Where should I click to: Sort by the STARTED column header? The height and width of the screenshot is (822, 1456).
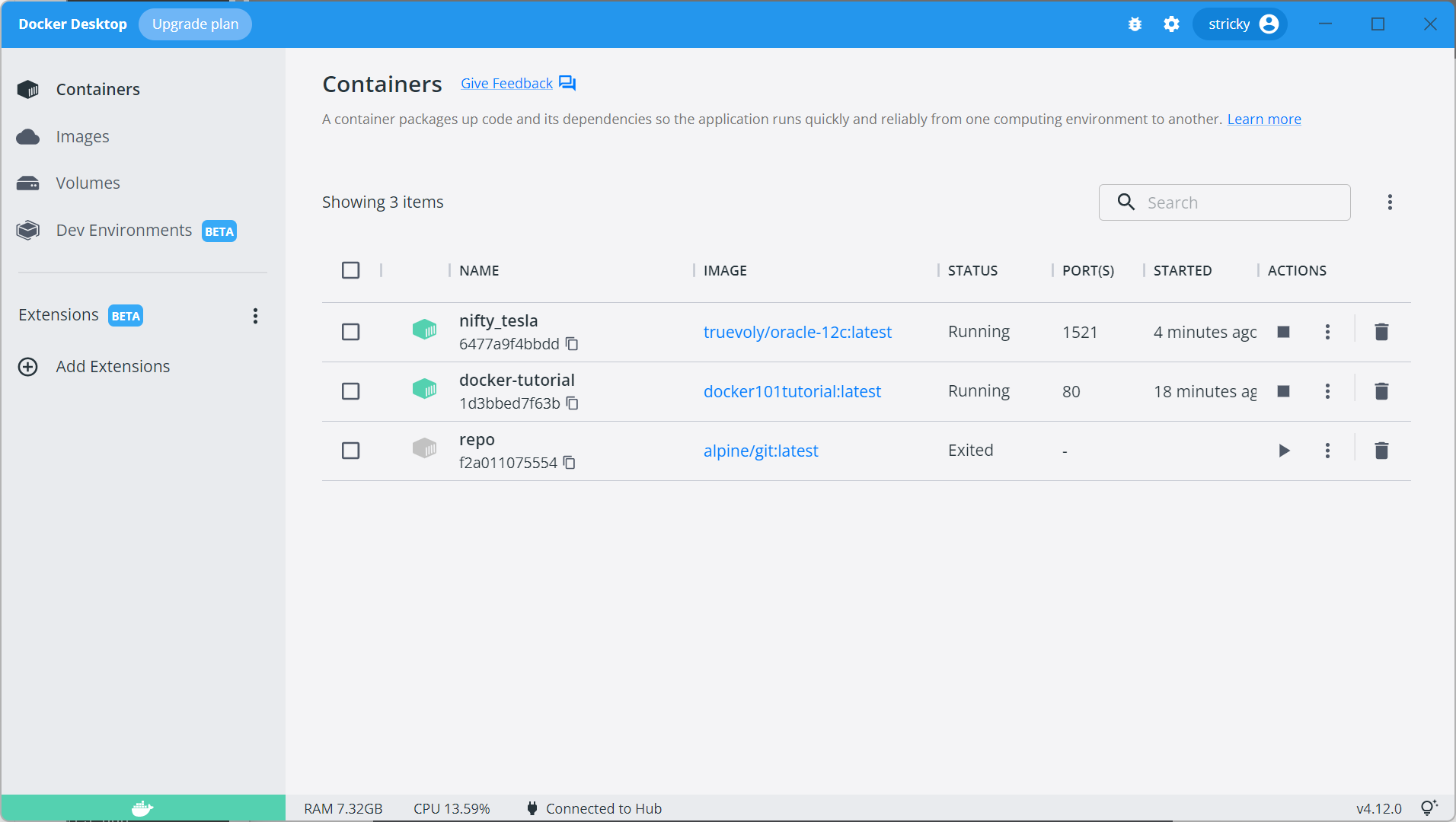(x=1182, y=270)
